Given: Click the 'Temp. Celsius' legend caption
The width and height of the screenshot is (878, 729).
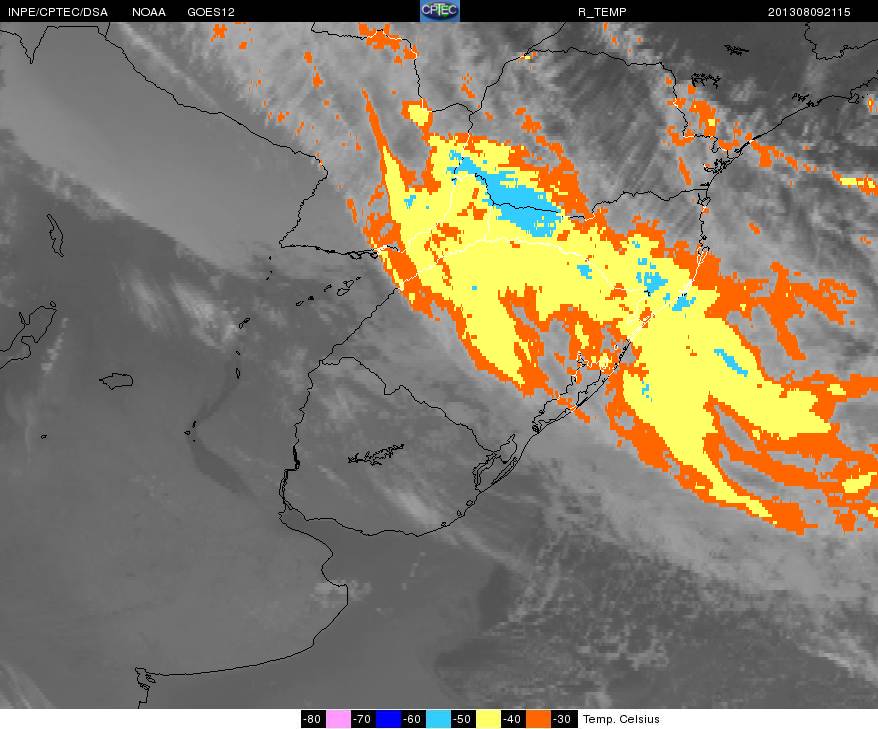Looking at the screenshot, I should [x=621, y=719].
